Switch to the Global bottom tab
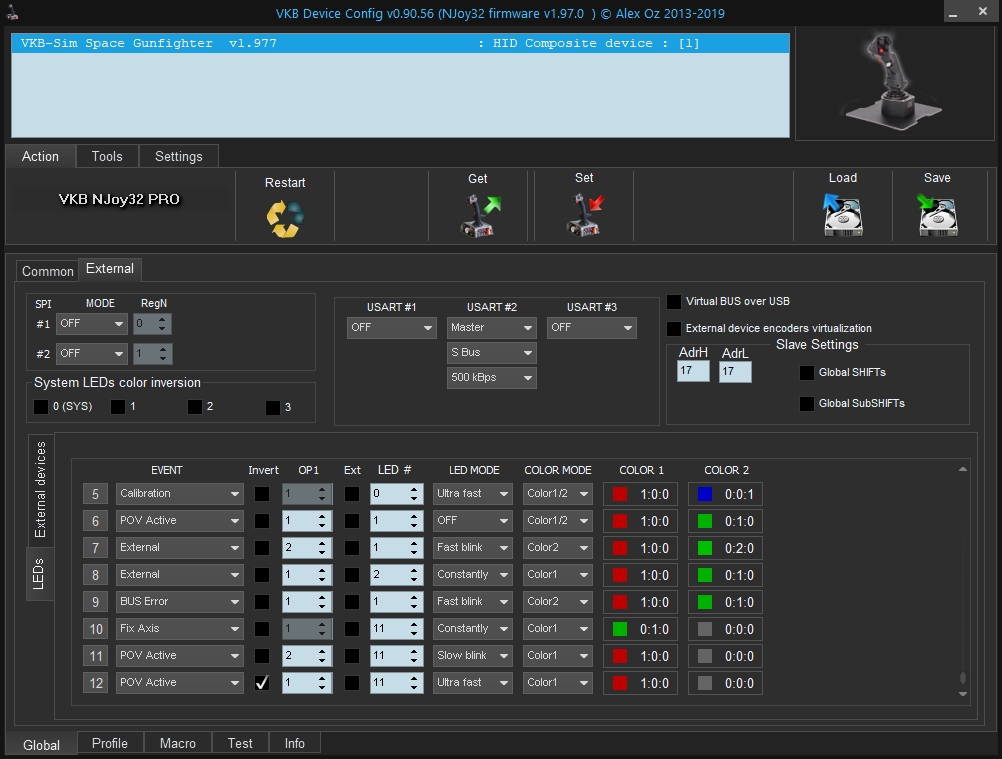This screenshot has height=759, width=1002. click(x=42, y=745)
